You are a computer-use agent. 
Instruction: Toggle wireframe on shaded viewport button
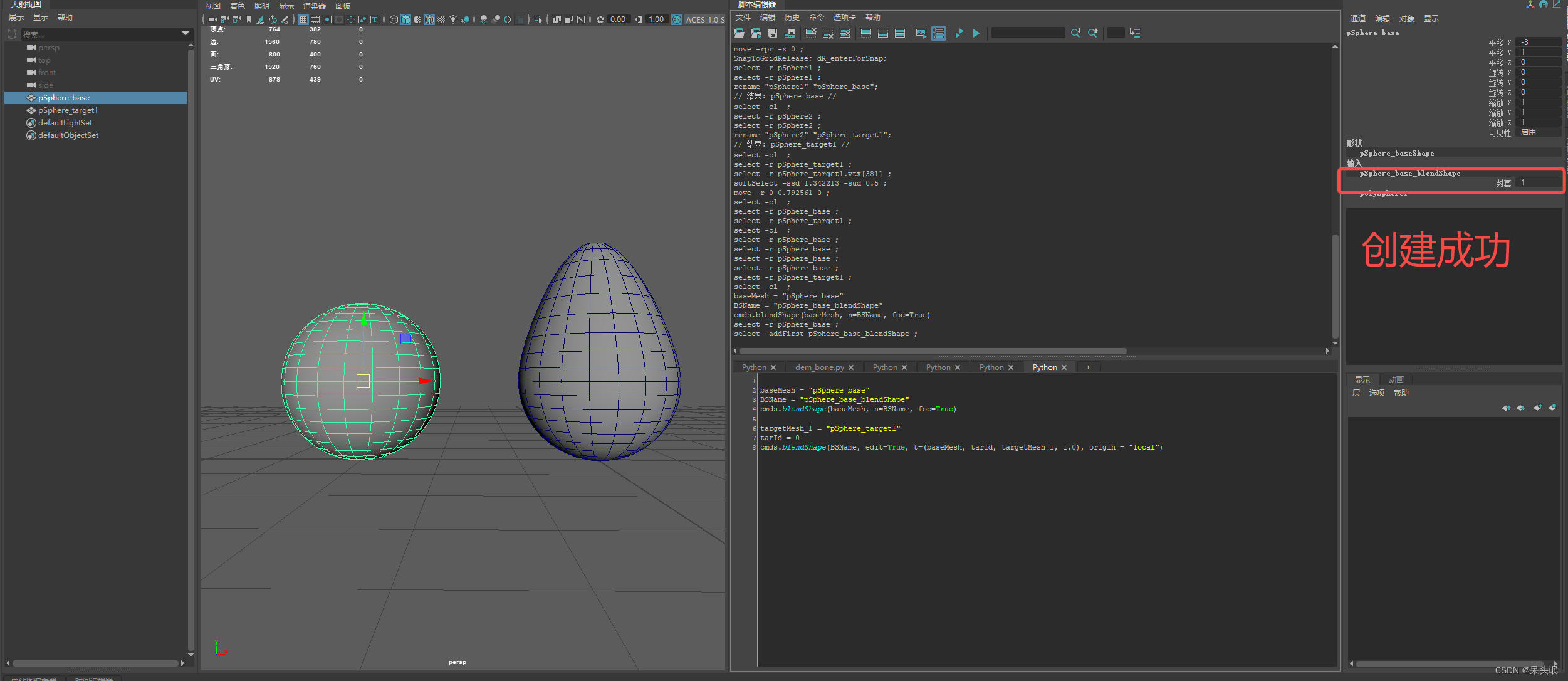[429, 19]
